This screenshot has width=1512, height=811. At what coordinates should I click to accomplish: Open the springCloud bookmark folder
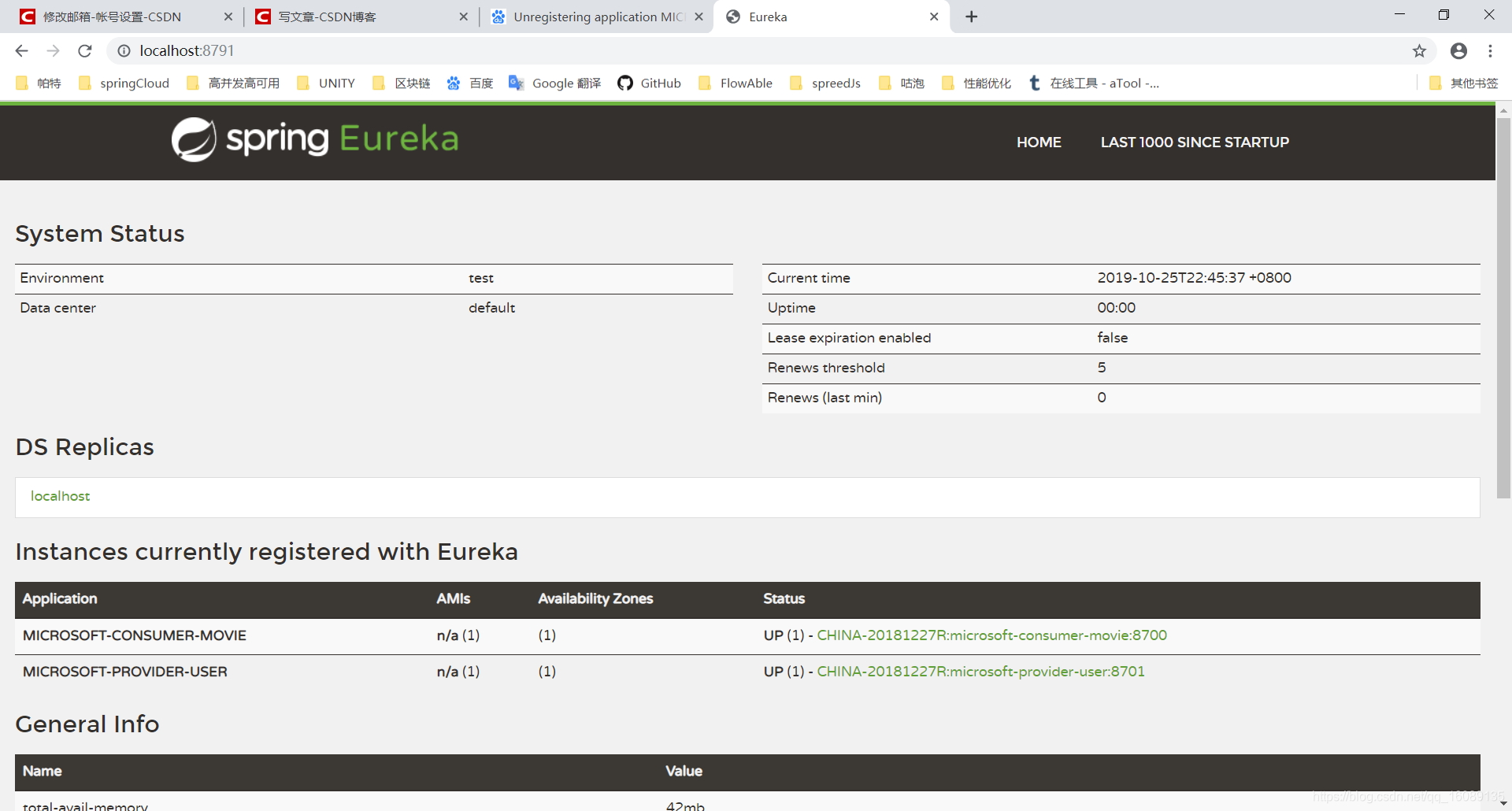tap(124, 83)
